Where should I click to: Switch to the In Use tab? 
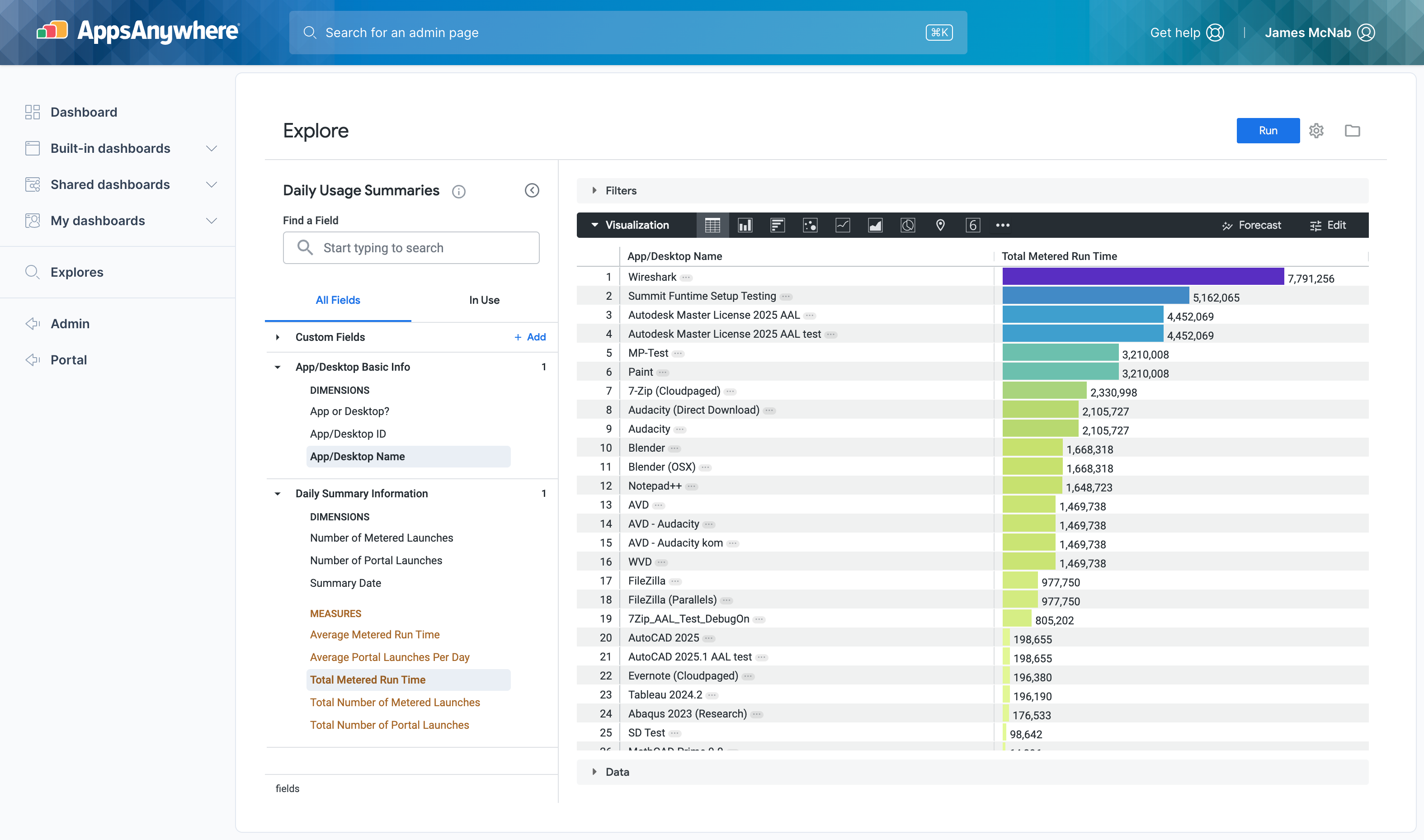pyautogui.click(x=484, y=300)
